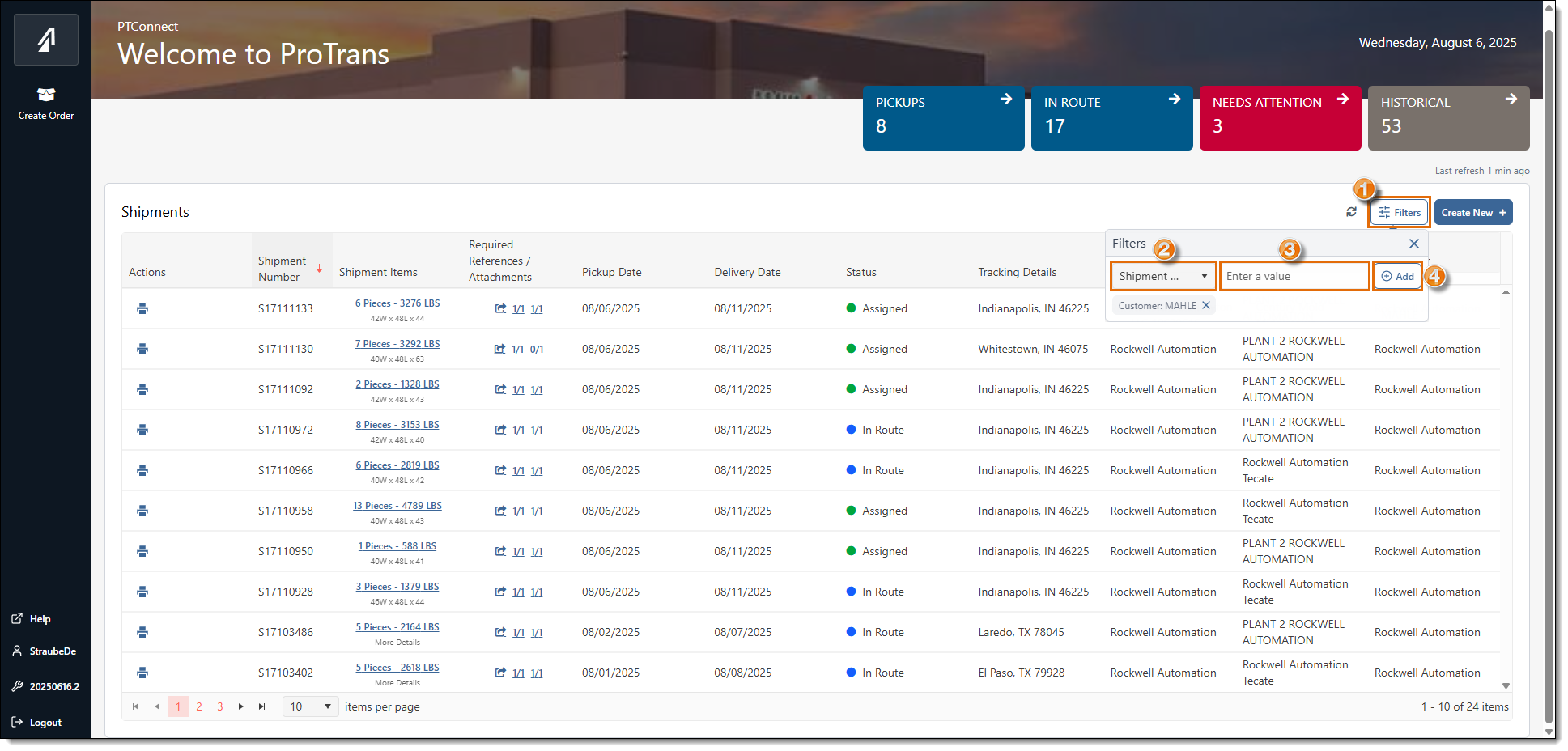This screenshot has width=1568, height=751.
Task: Go to the last page of results
Action: point(262,706)
